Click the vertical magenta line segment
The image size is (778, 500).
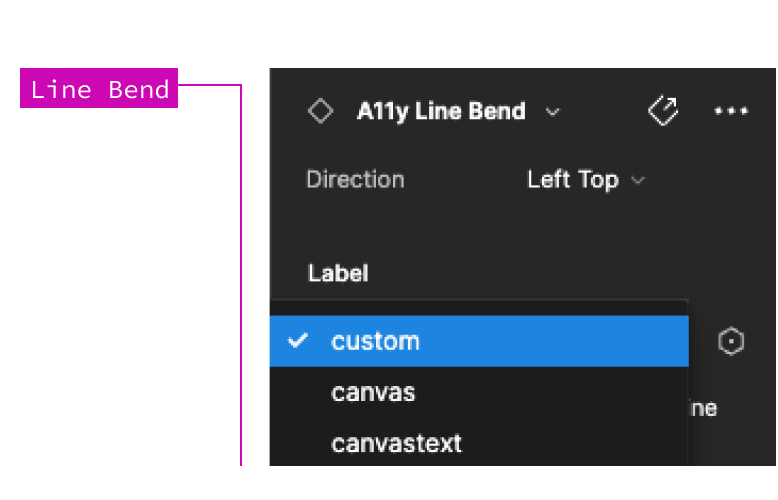pyautogui.click(x=241, y=275)
